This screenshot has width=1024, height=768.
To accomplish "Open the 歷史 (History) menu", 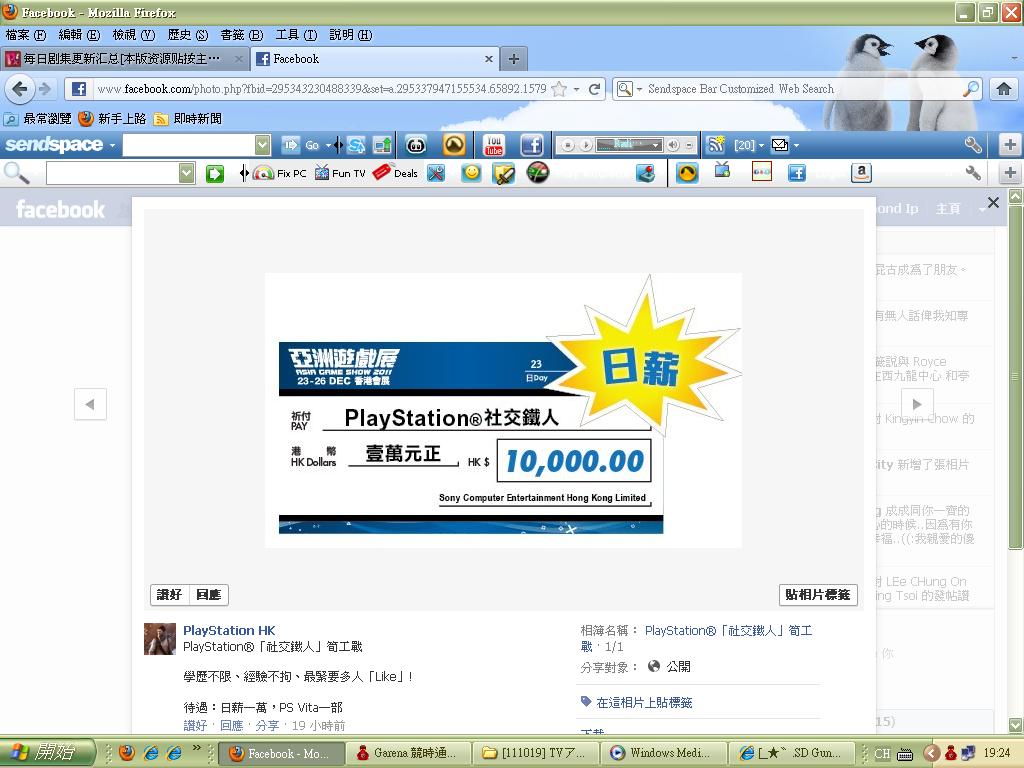I will 187,35.
